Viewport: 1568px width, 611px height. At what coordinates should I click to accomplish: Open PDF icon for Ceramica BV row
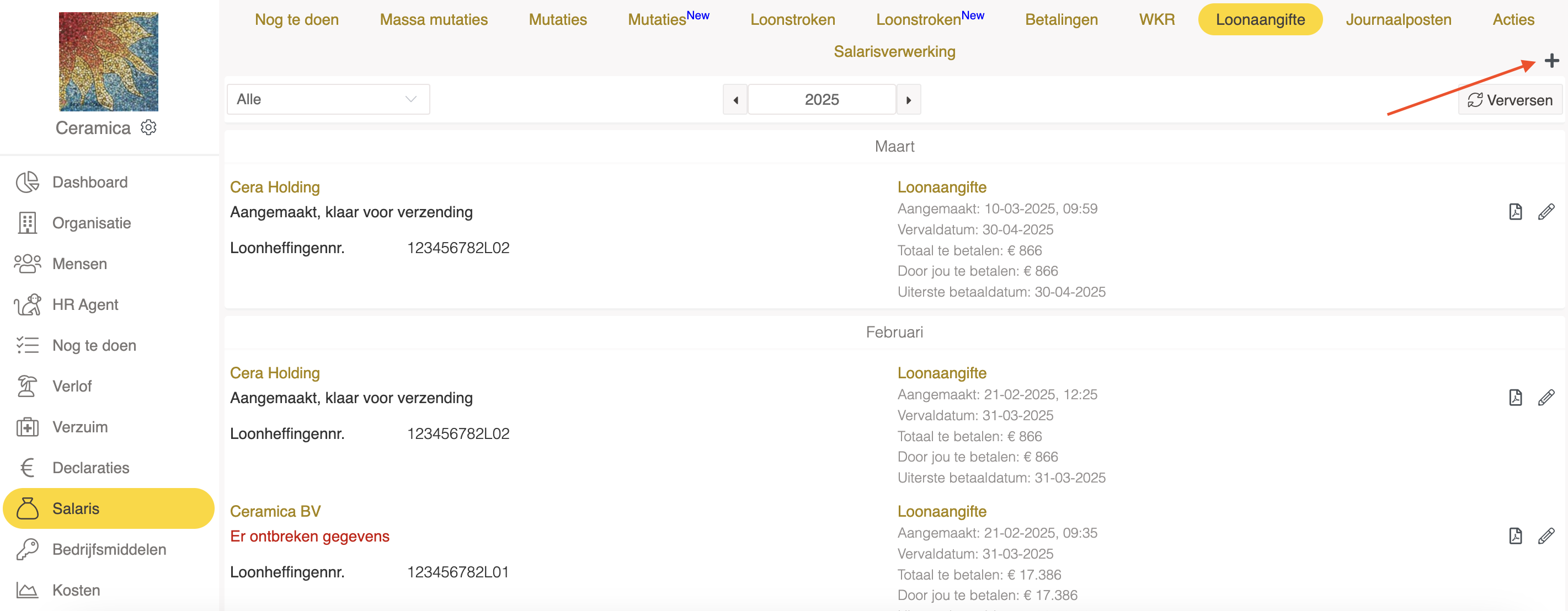(1515, 535)
